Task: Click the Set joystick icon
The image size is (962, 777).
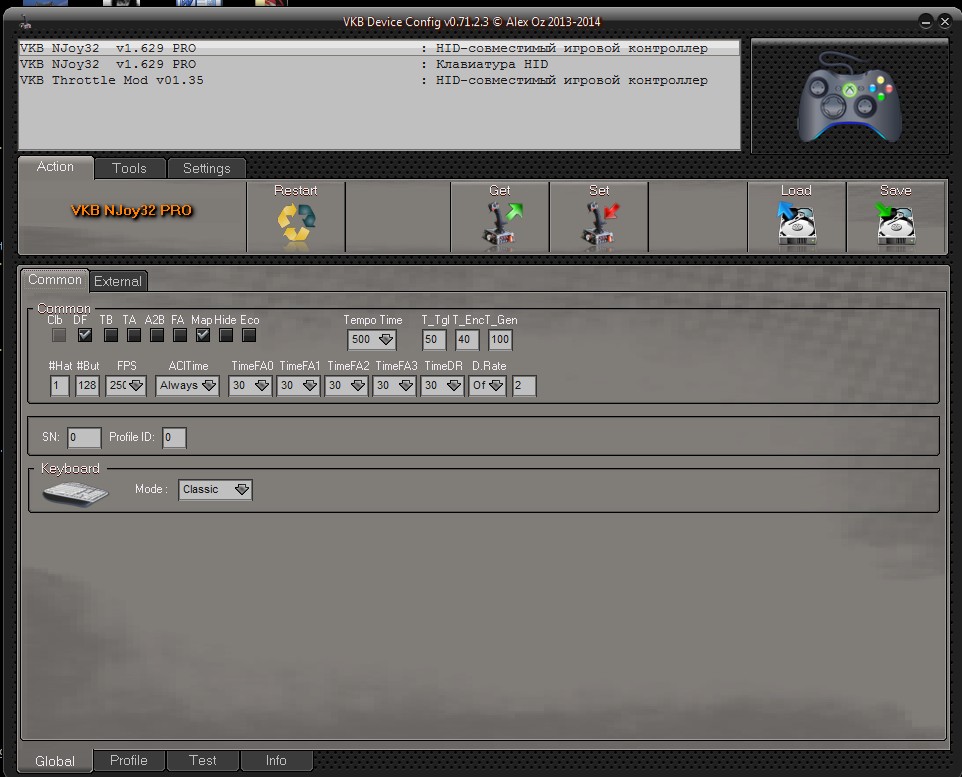Action: pos(601,224)
